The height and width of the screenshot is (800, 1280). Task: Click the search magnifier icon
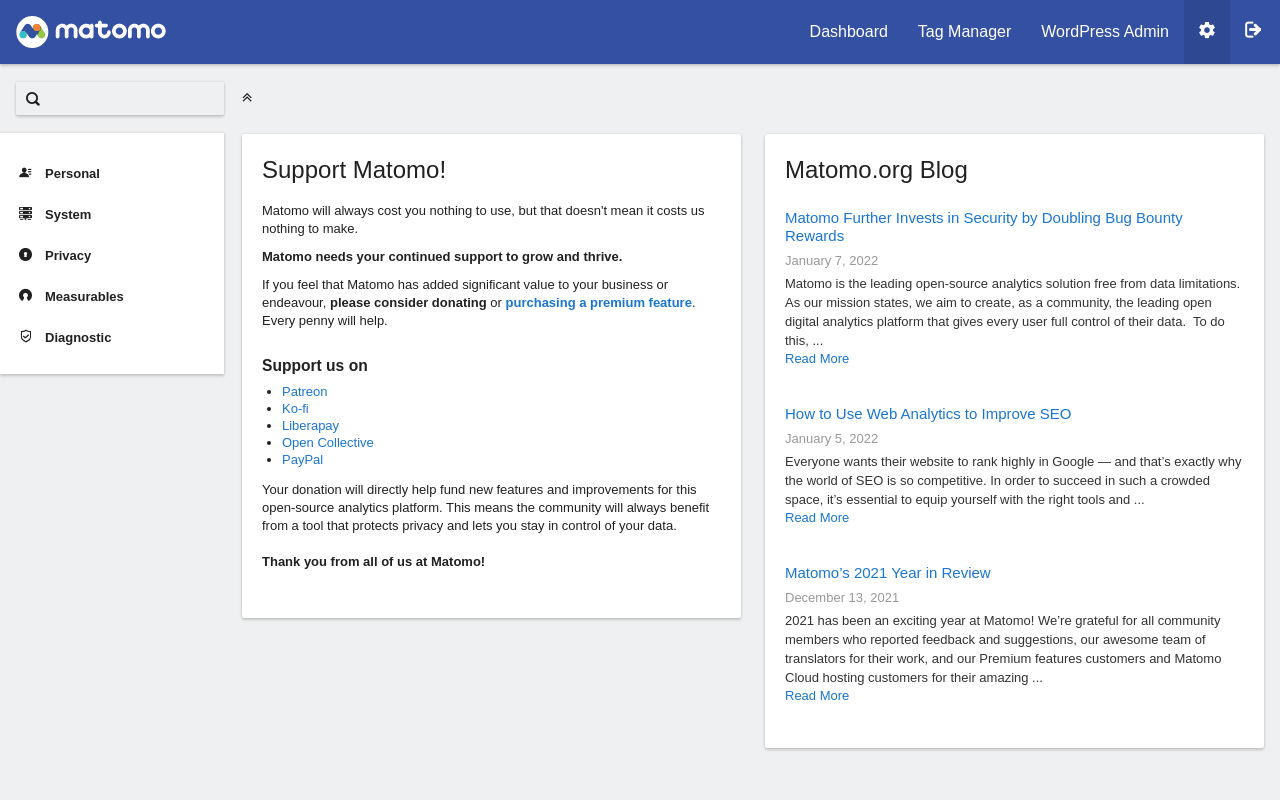coord(33,99)
